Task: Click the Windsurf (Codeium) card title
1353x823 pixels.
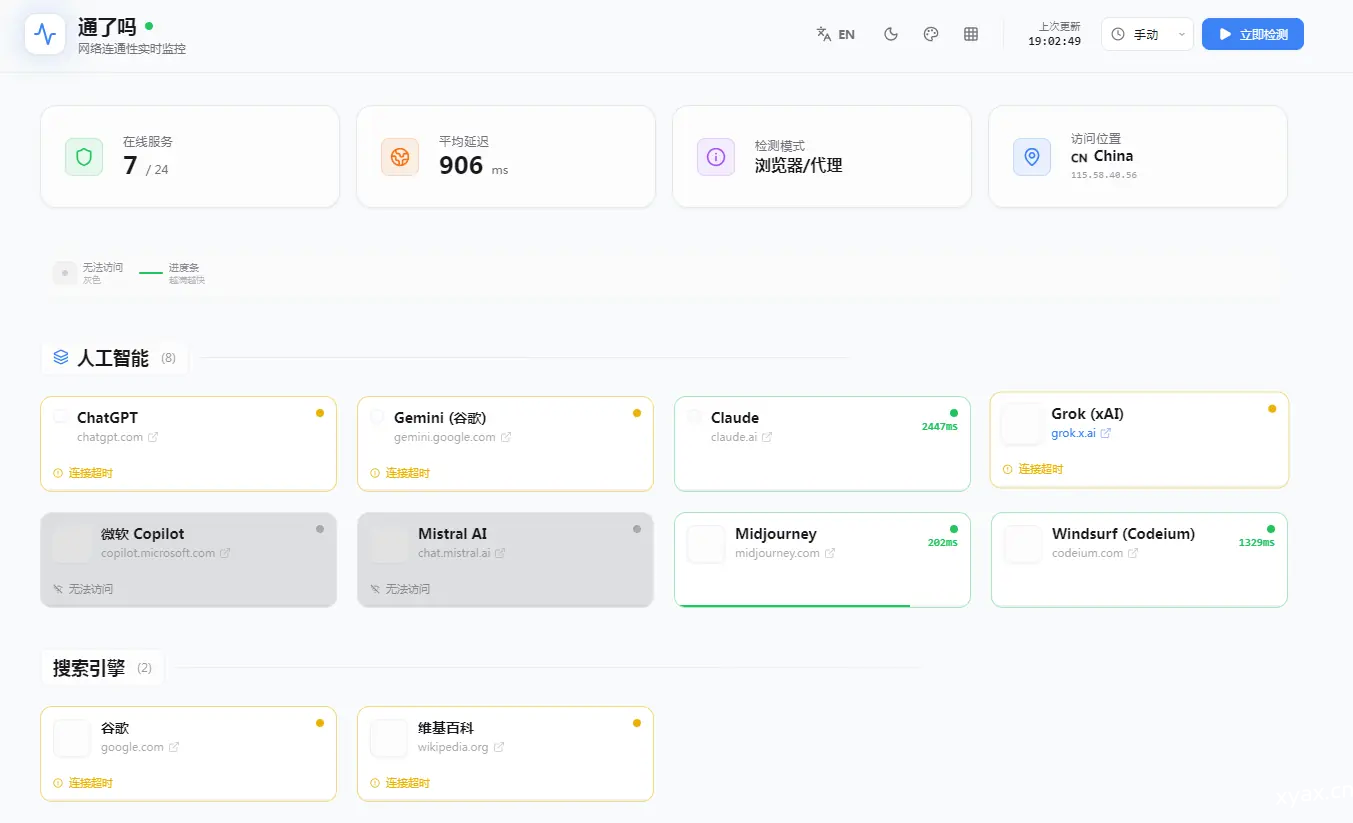Action: pyautogui.click(x=1123, y=534)
